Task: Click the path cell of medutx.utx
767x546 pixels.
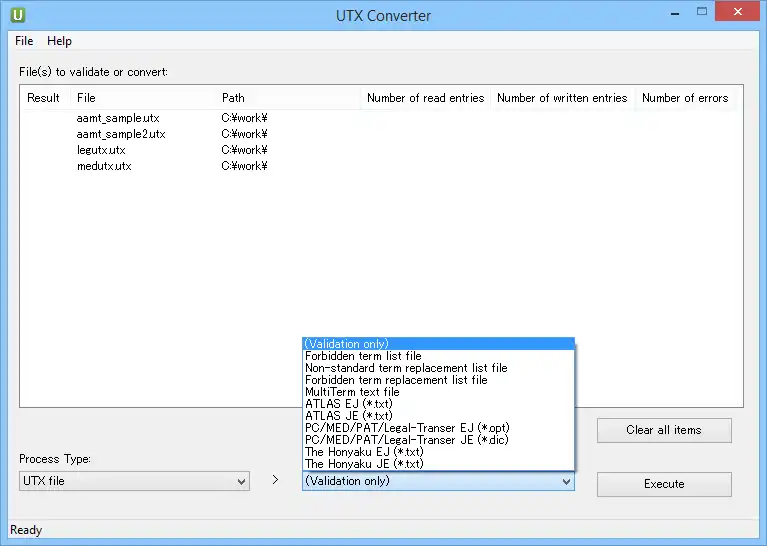Action: click(244, 166)
